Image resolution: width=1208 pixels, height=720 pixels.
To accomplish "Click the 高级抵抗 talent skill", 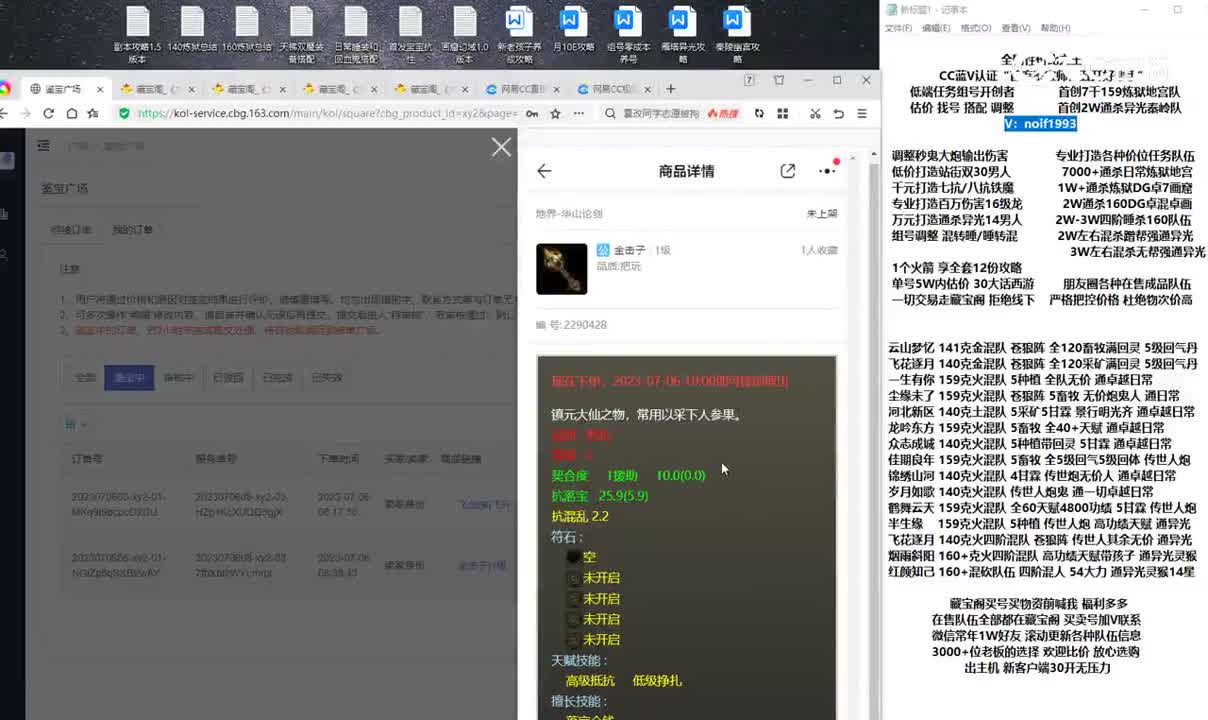I will click(x=590, y=681).
